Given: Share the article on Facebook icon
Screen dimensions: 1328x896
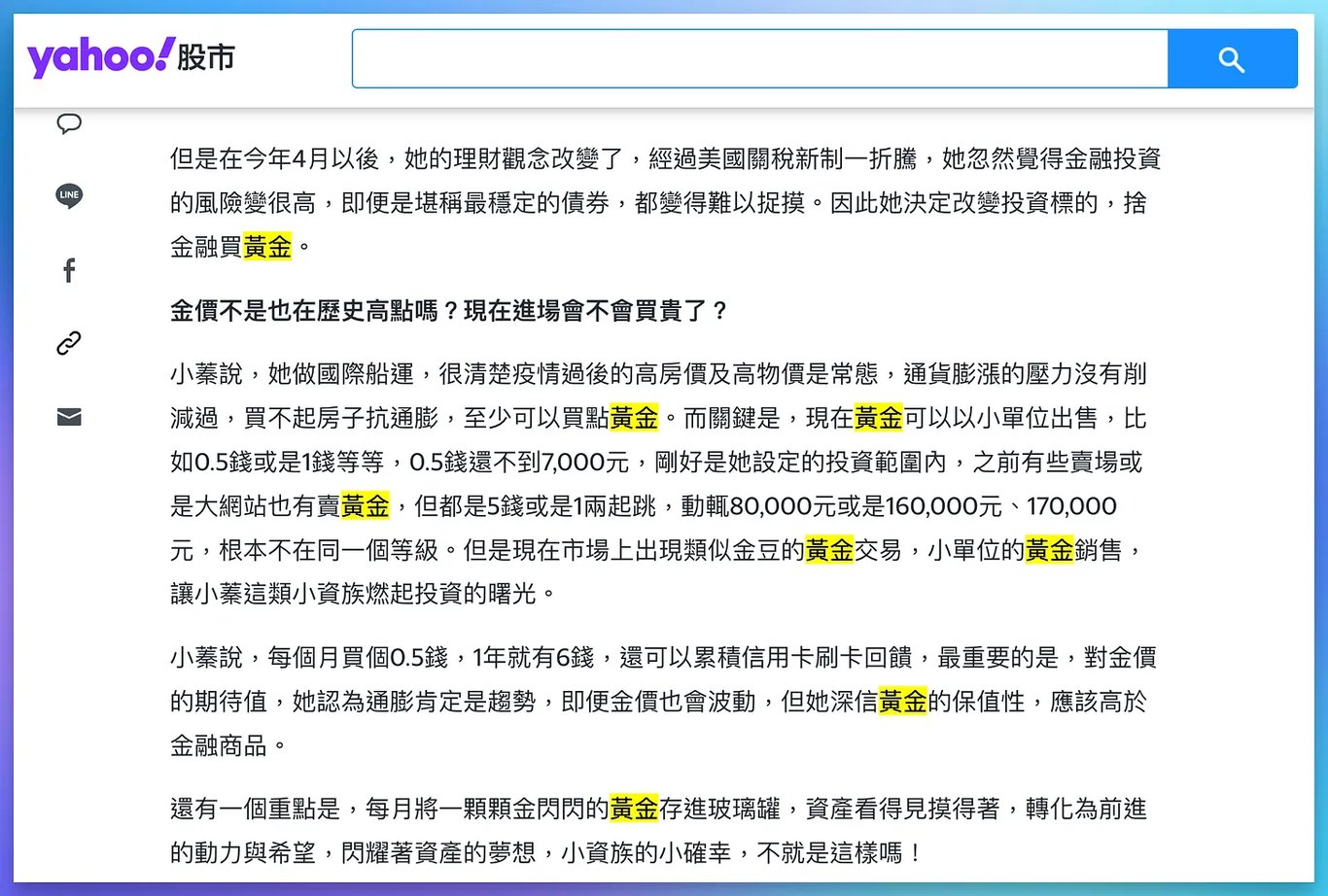Looking at the screenshot, I should pyautogui.click(x=69, y=270).
